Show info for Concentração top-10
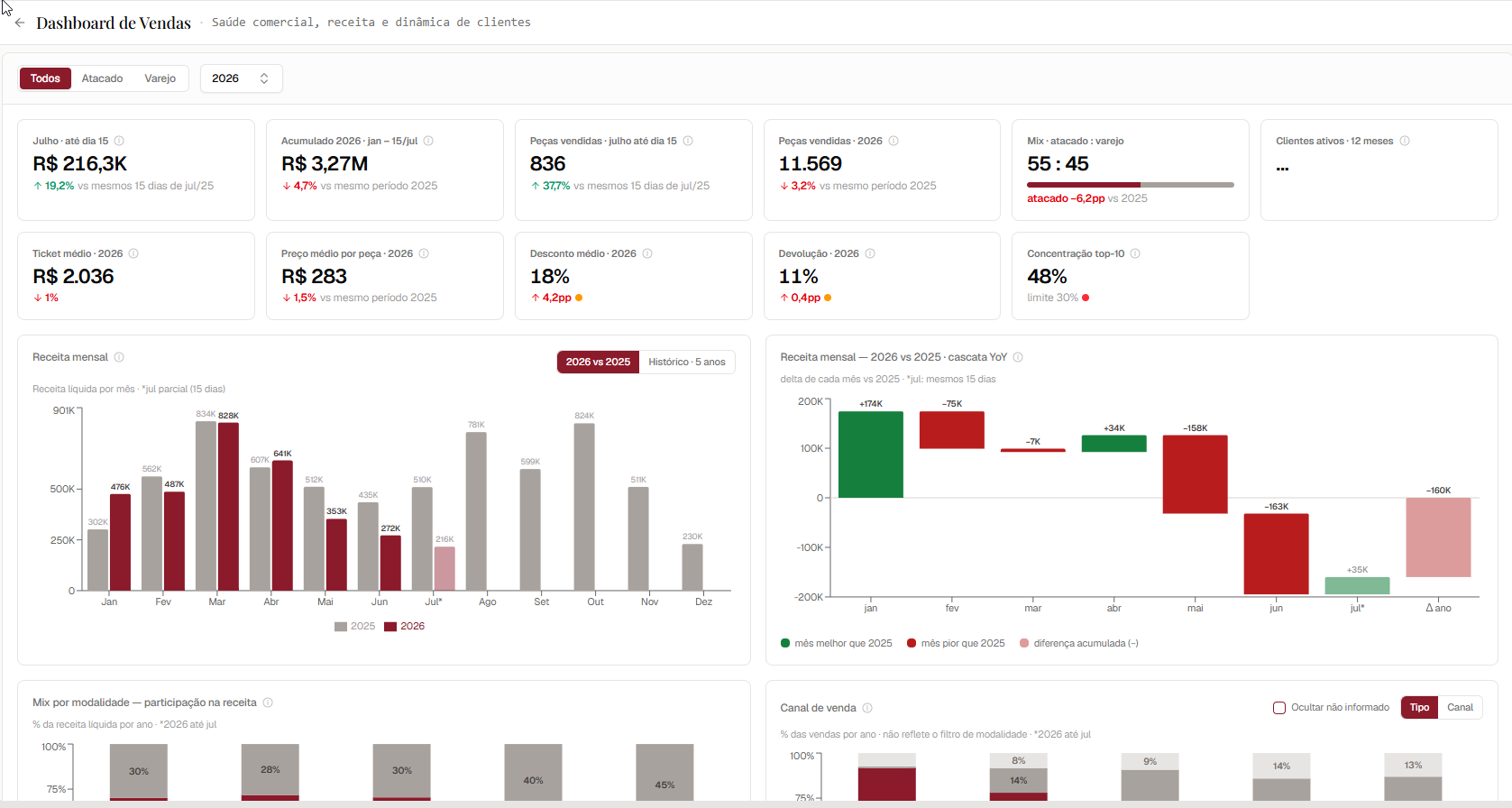 pos(1135,253)
